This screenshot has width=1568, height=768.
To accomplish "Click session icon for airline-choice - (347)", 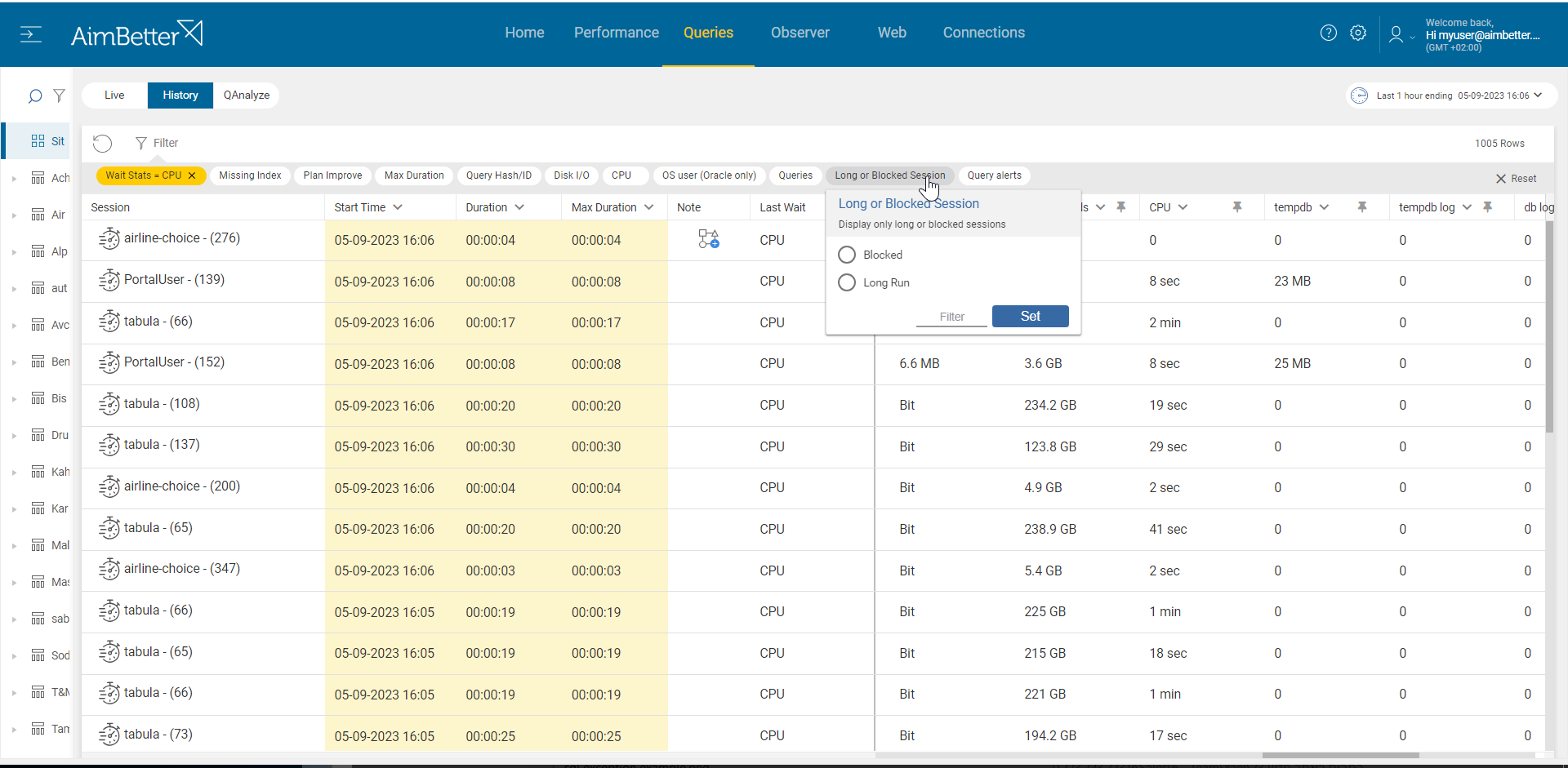I will (109, 570).
